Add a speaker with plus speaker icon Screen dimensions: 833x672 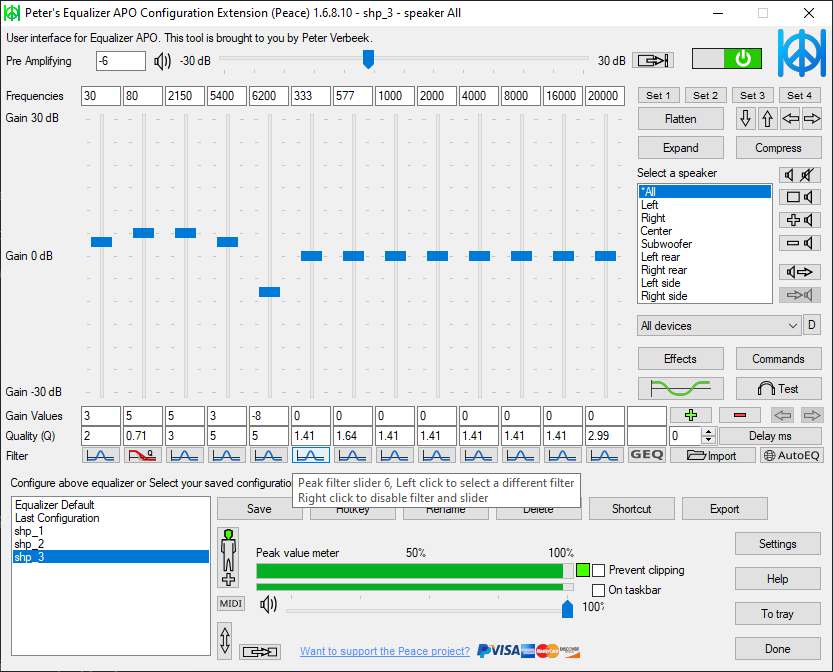click(800, 220)
